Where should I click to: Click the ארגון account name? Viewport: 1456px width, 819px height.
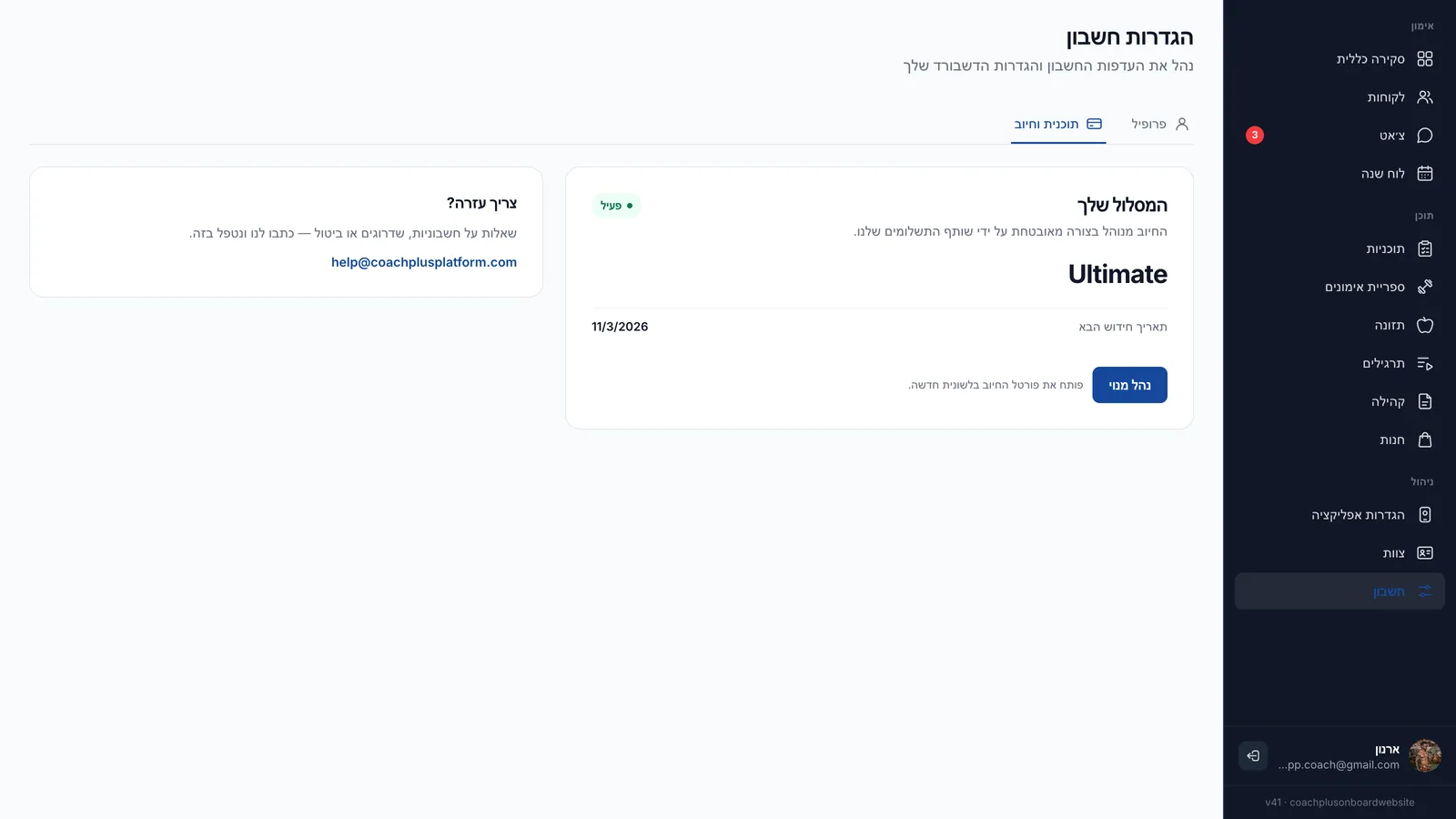tap(1387, 749)
